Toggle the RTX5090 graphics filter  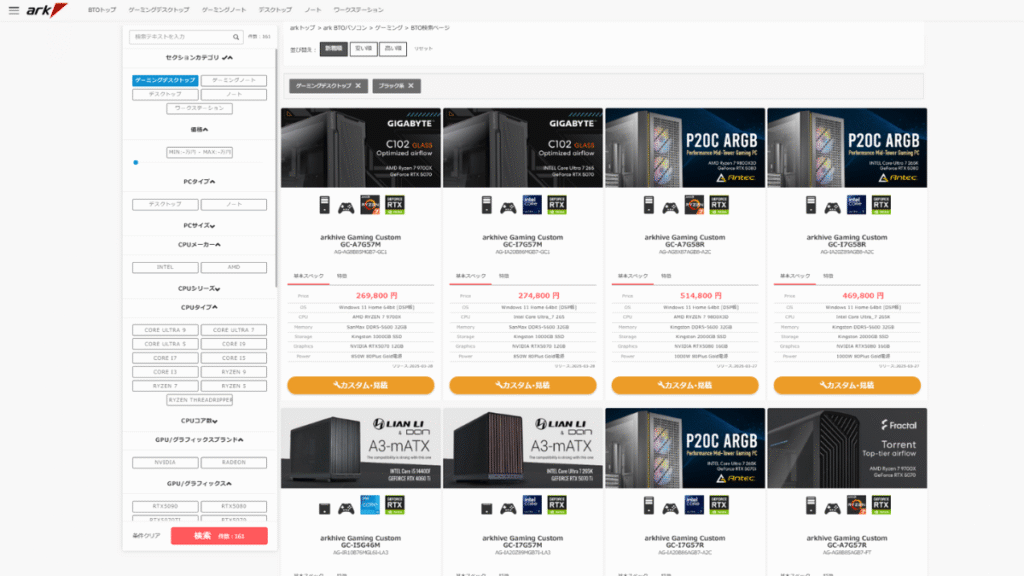coord(165,506)
